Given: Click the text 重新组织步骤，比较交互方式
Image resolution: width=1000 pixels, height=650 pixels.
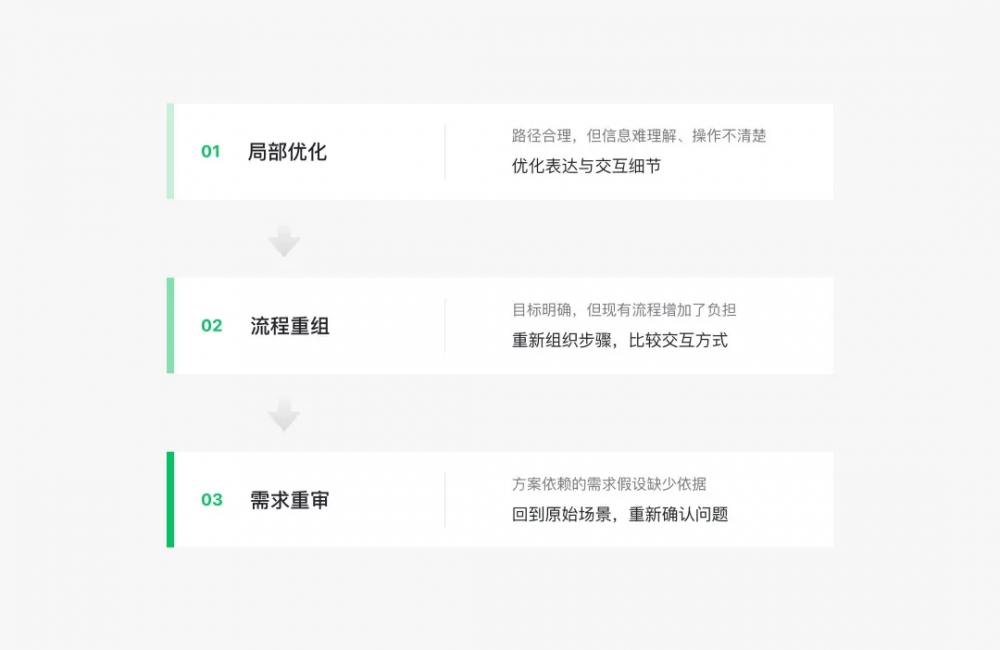Looking at the screenshot, I should 620,341.
